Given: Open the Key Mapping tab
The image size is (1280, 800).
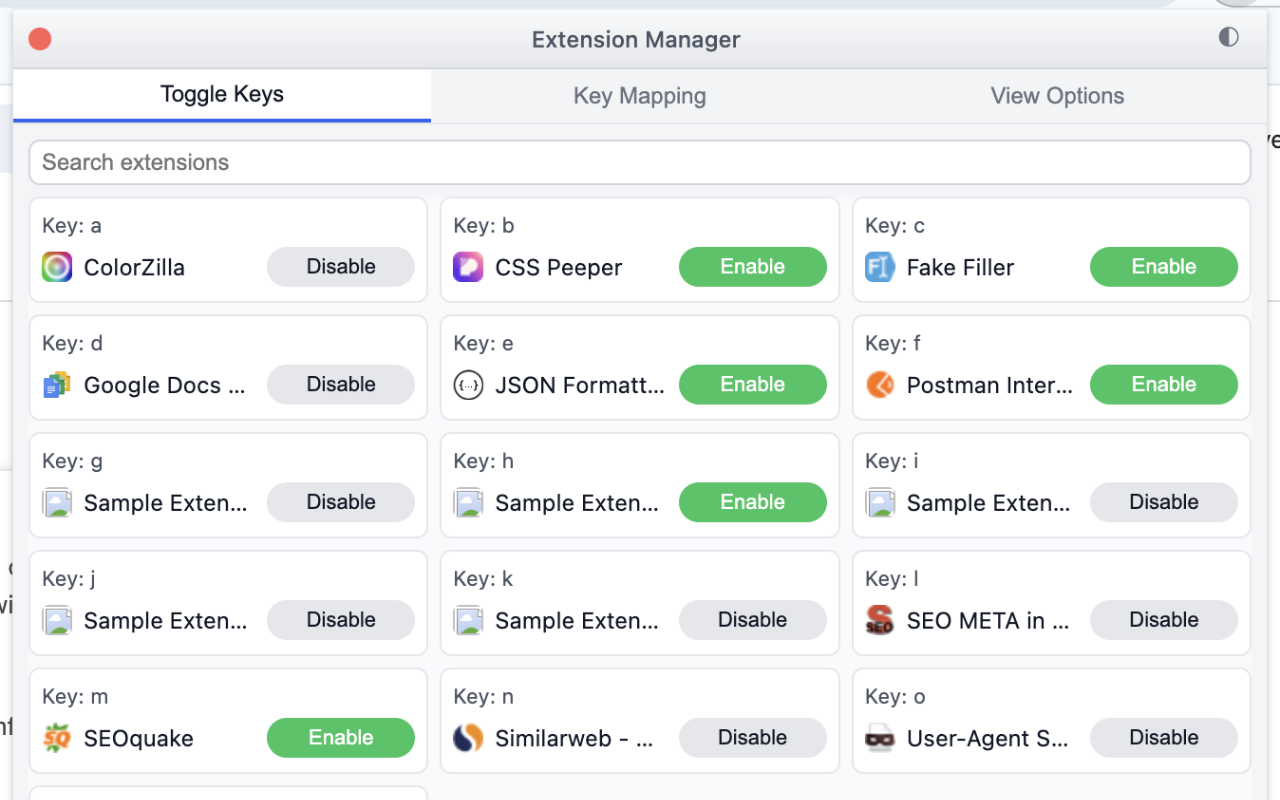Looking at the screenshot, I should pos(640,96).
